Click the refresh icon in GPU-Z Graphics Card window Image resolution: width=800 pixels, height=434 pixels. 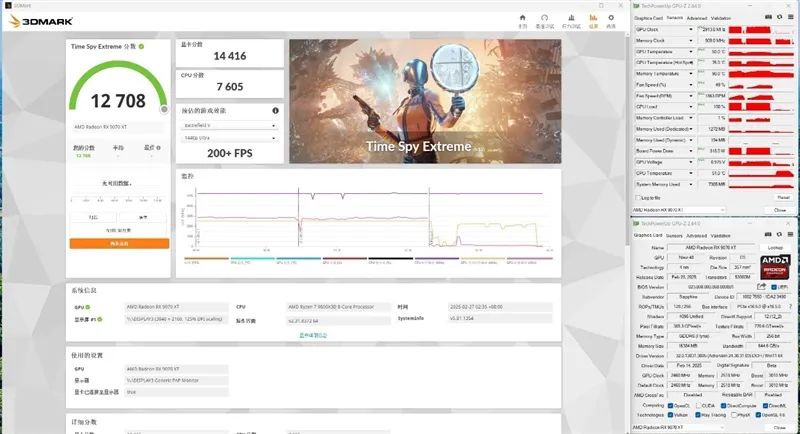779,235
